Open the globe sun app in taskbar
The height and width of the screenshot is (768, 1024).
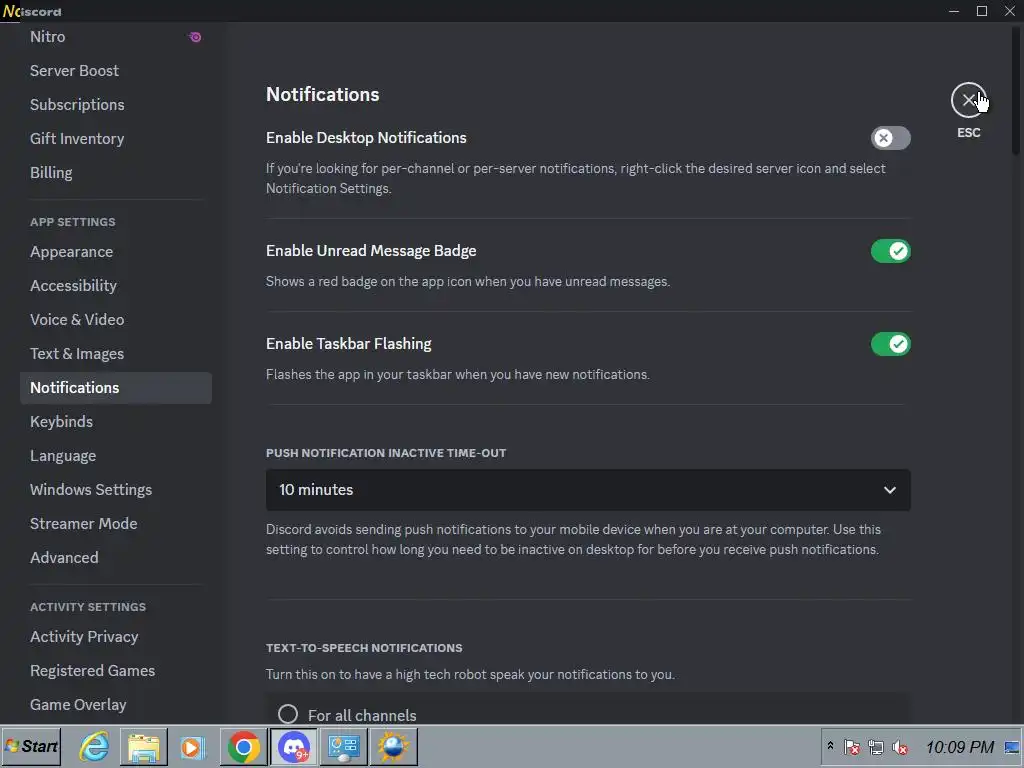[x=393, y=746]
